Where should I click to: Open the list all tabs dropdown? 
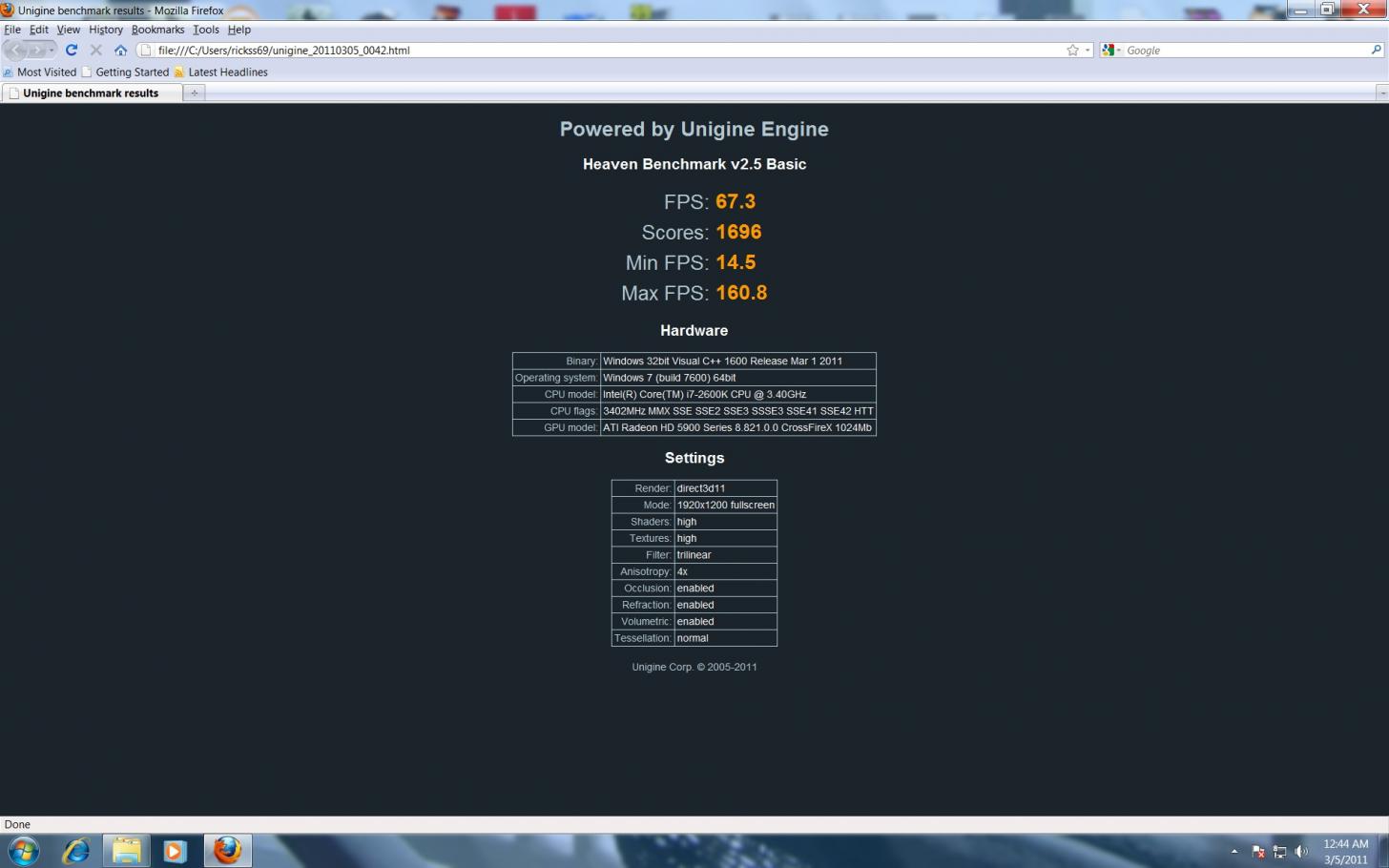[x=1381, y=93]
